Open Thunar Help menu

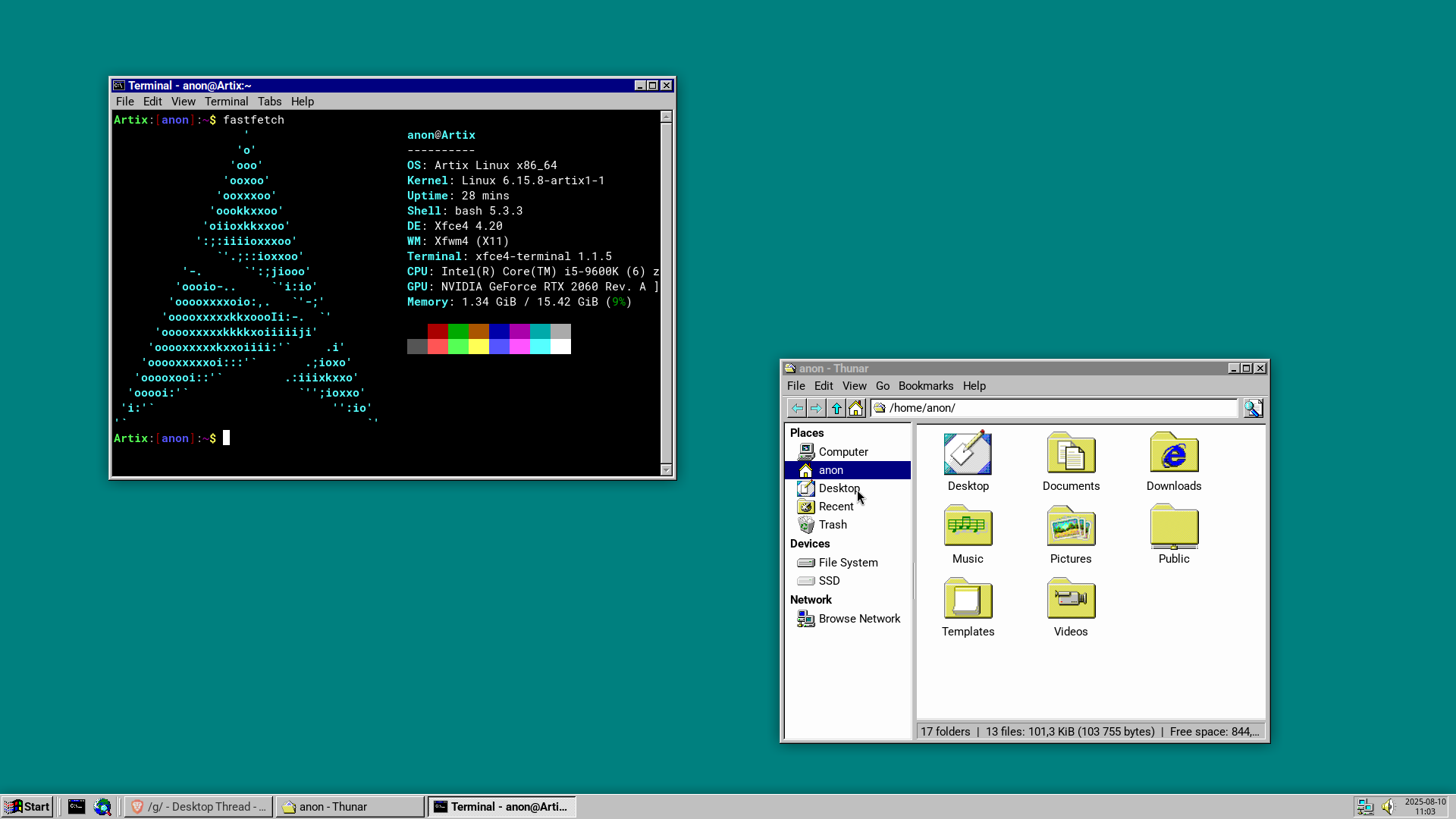coord(974,386)
